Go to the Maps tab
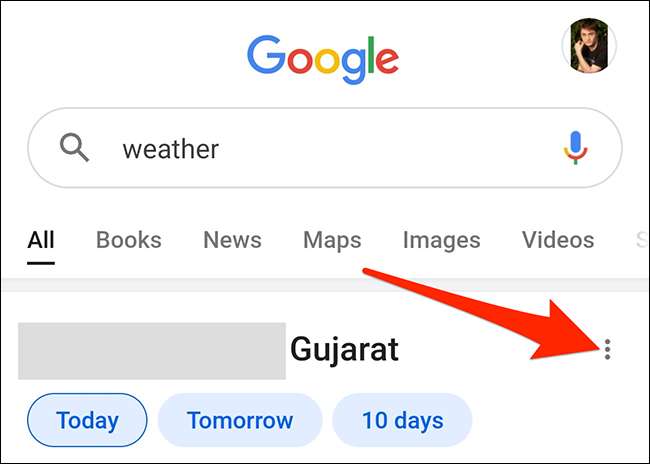 tap(332, 240)
